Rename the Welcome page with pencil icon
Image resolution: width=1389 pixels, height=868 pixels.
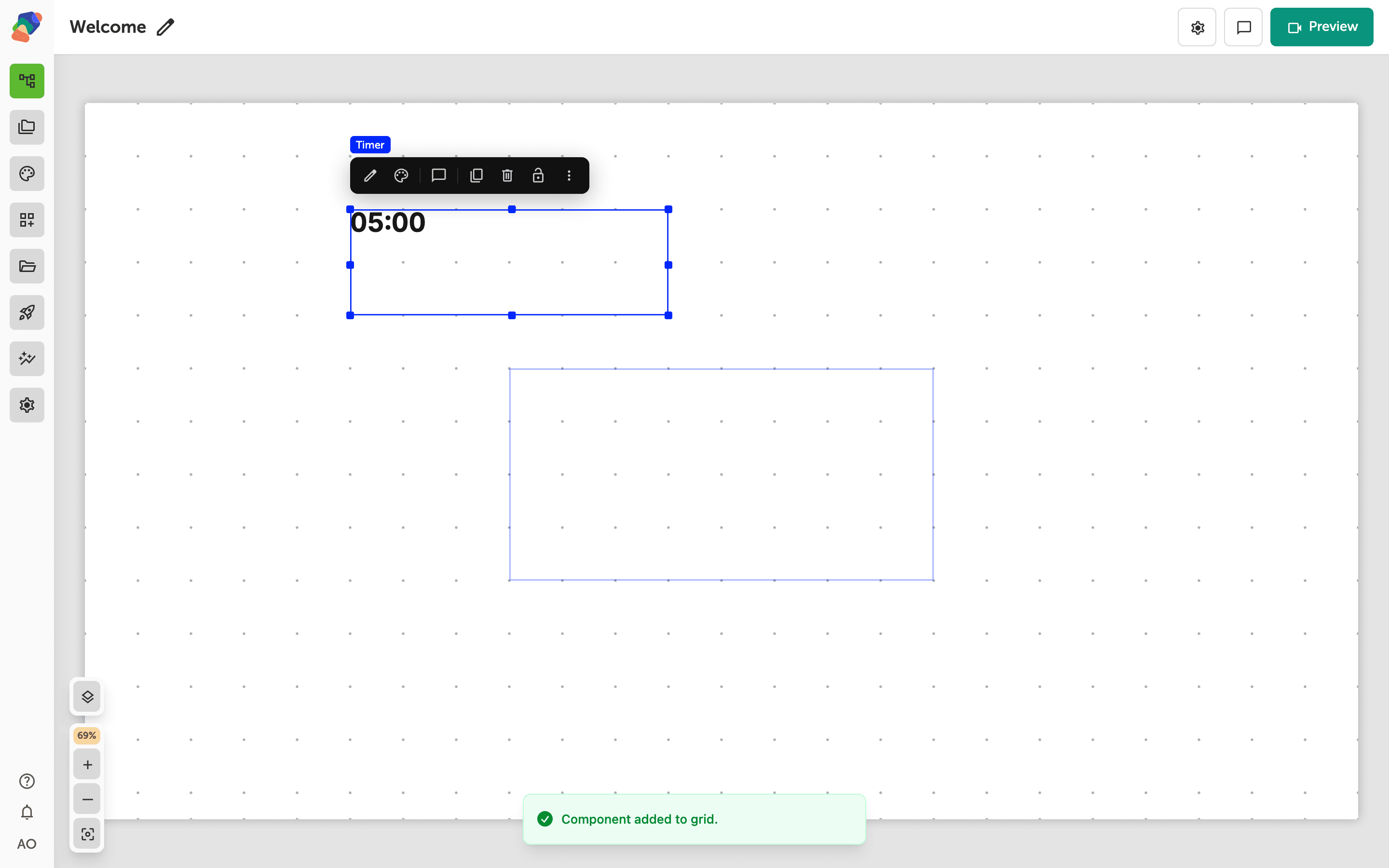[165, 27]
